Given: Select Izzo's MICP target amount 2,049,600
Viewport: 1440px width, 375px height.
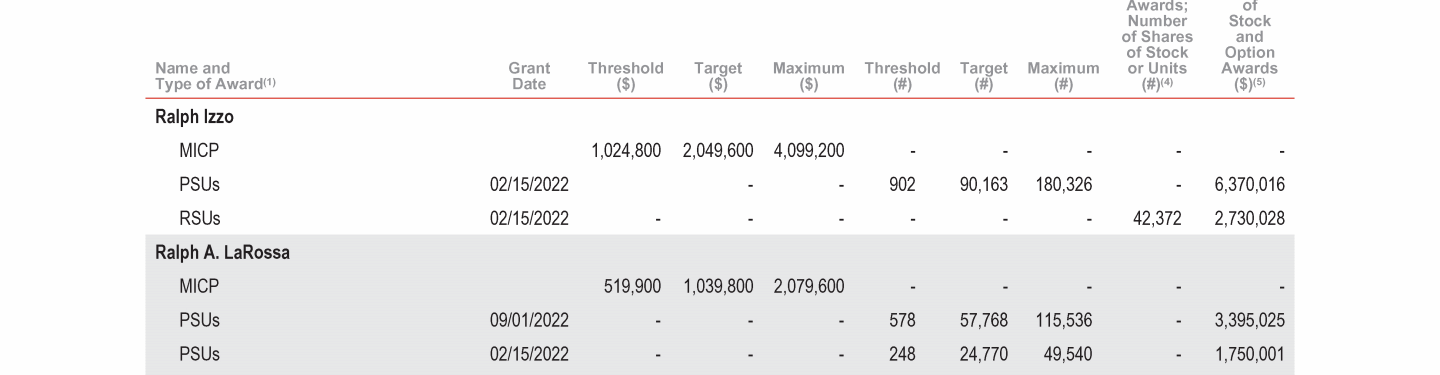Looking at the screenshot, I should click(x=718, y=151).
